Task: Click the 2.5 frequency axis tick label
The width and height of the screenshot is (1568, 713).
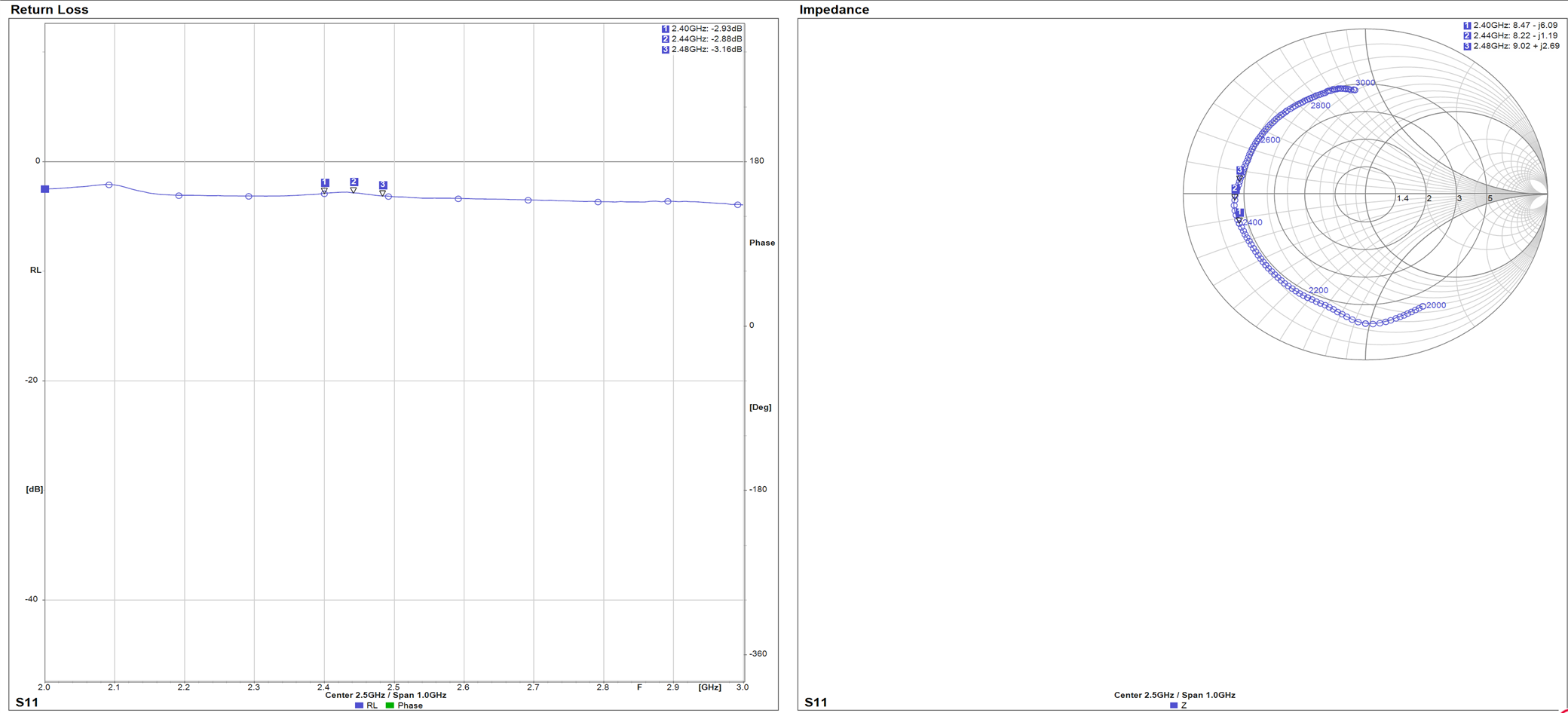Action: point(394,687)
